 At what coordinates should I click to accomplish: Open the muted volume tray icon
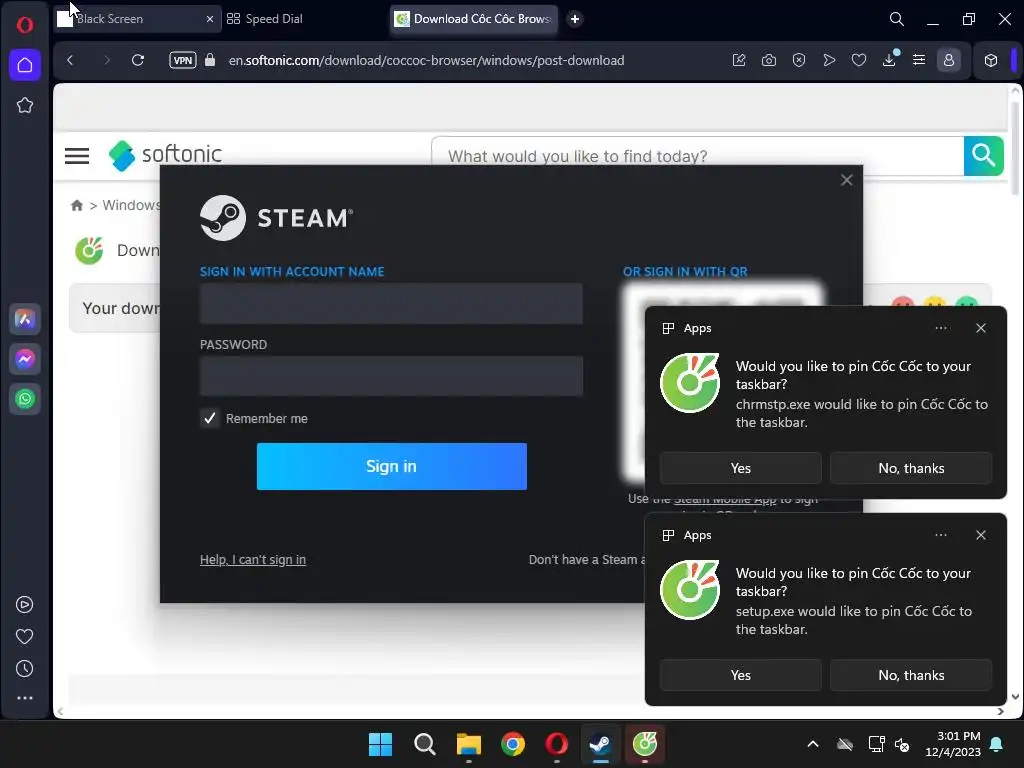coord(902,744)
